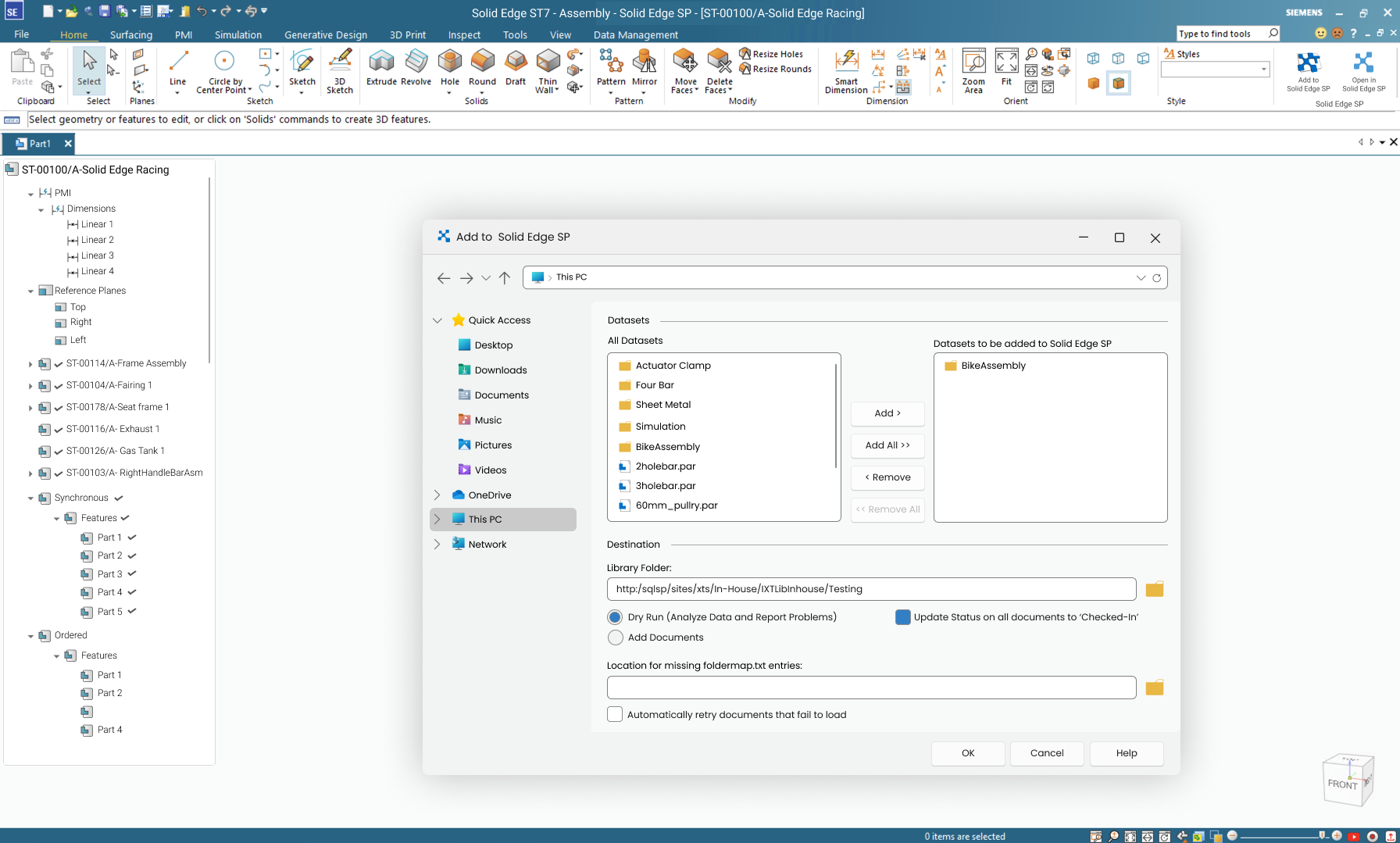This screenshot has width=1400, height=843.
Task: Open the 3D Sketch tool
Action: pyautogui.click(x=340, y=71)
